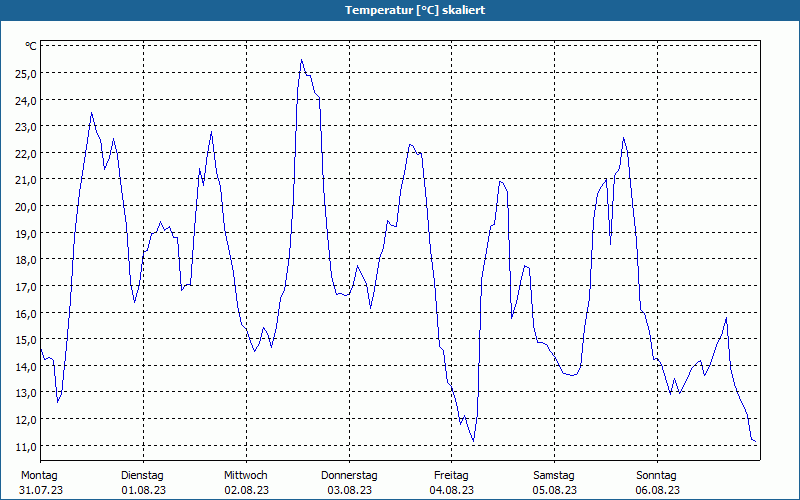This screenshot has height=500, width=800.
Task: Click the date 03.08.23
Action: 349,490
